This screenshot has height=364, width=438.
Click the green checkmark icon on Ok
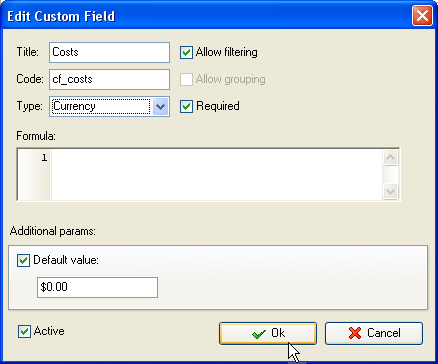259,334
